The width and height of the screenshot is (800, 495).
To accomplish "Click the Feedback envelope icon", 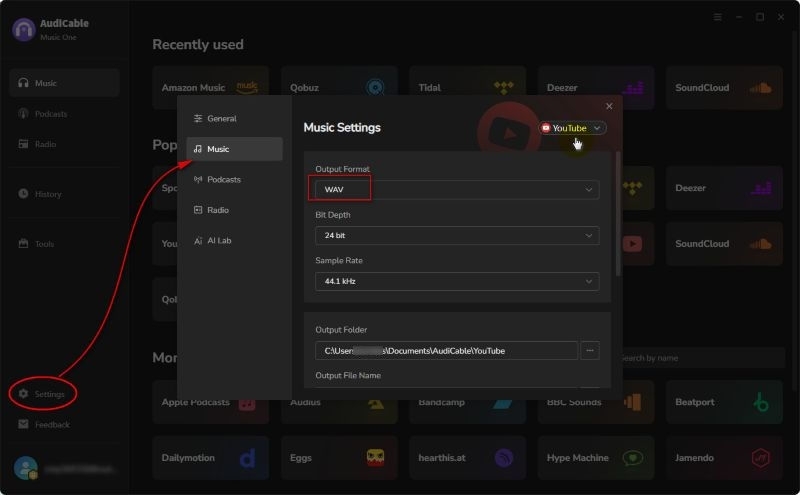I will coord(23,424).
